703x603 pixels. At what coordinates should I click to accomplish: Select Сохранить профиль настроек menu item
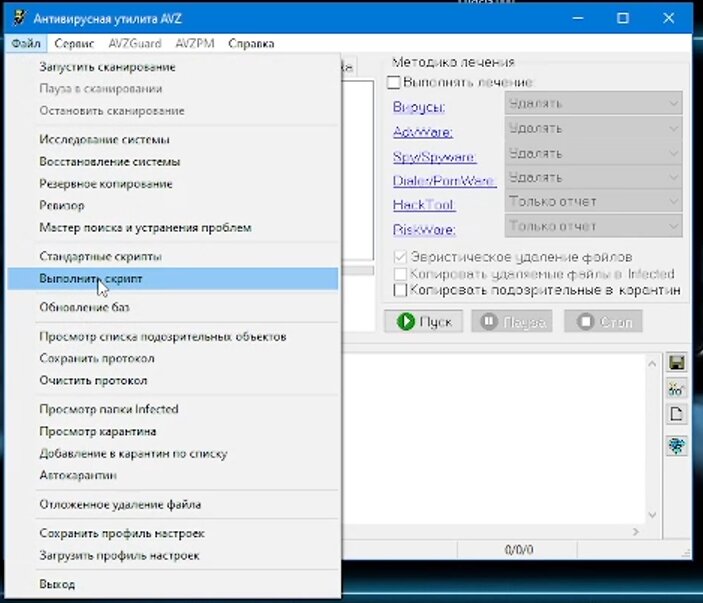(x=173, y=534)
